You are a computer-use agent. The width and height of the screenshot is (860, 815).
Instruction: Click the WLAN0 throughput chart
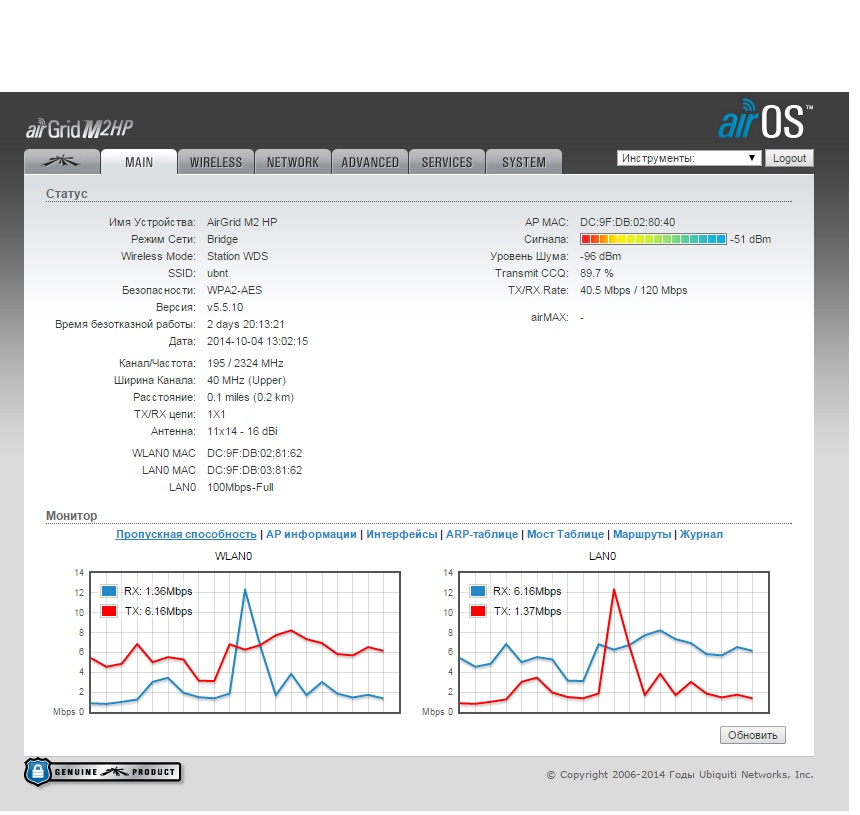[245, 642]
